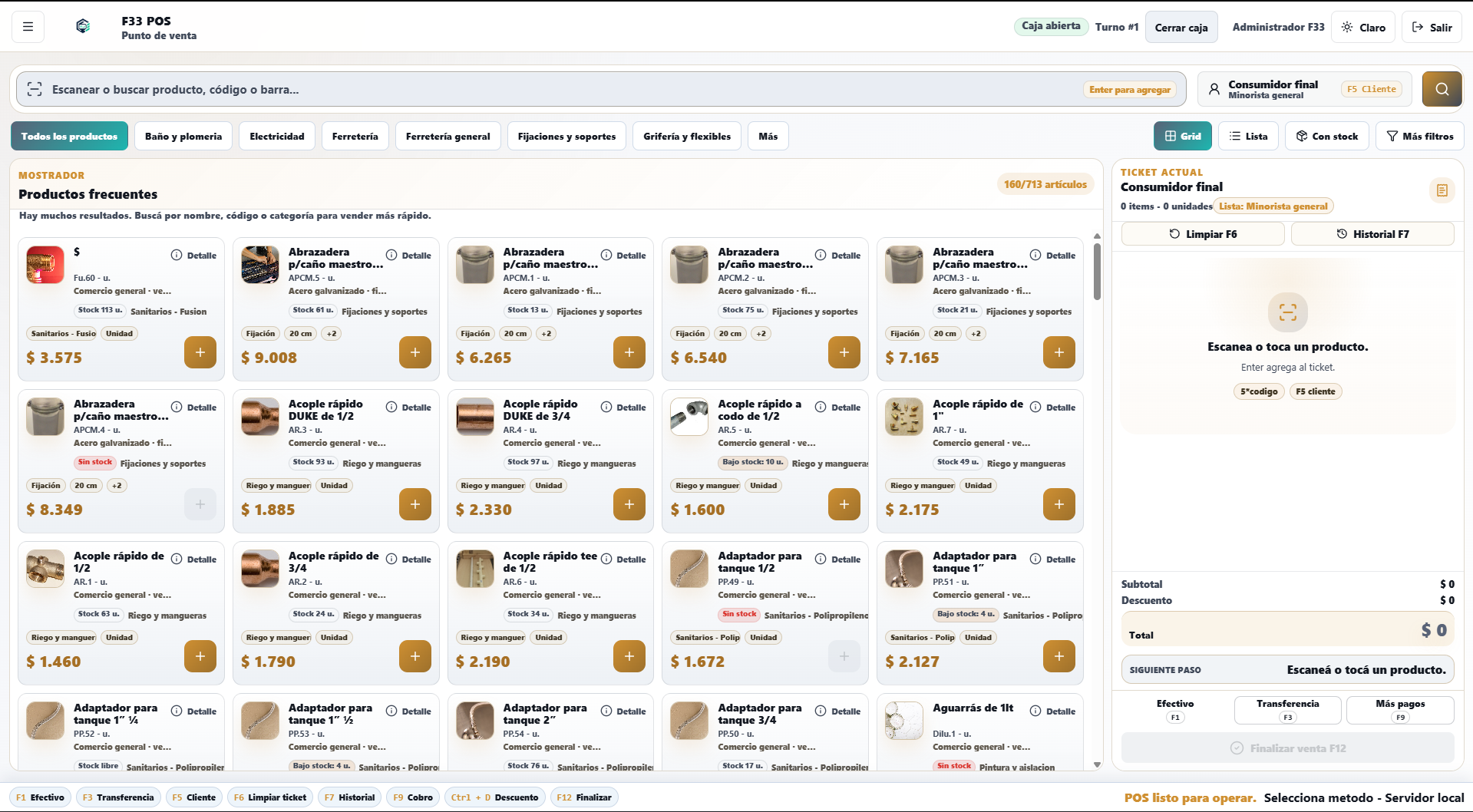This screenshot has width=1473, height=812.
Task: Select Electricidad category
Action: click(x=277, y=136)
